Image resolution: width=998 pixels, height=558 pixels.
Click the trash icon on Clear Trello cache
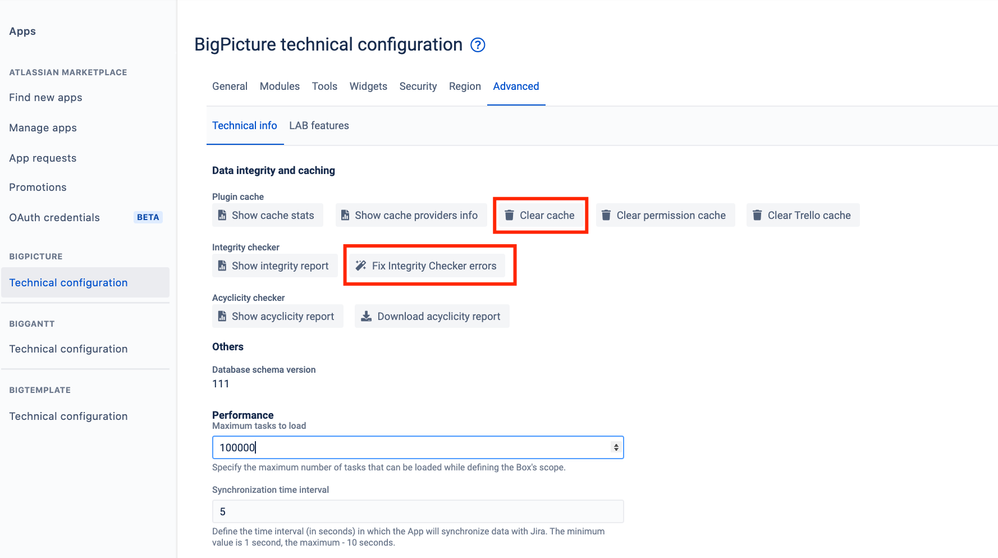[757, 215]
